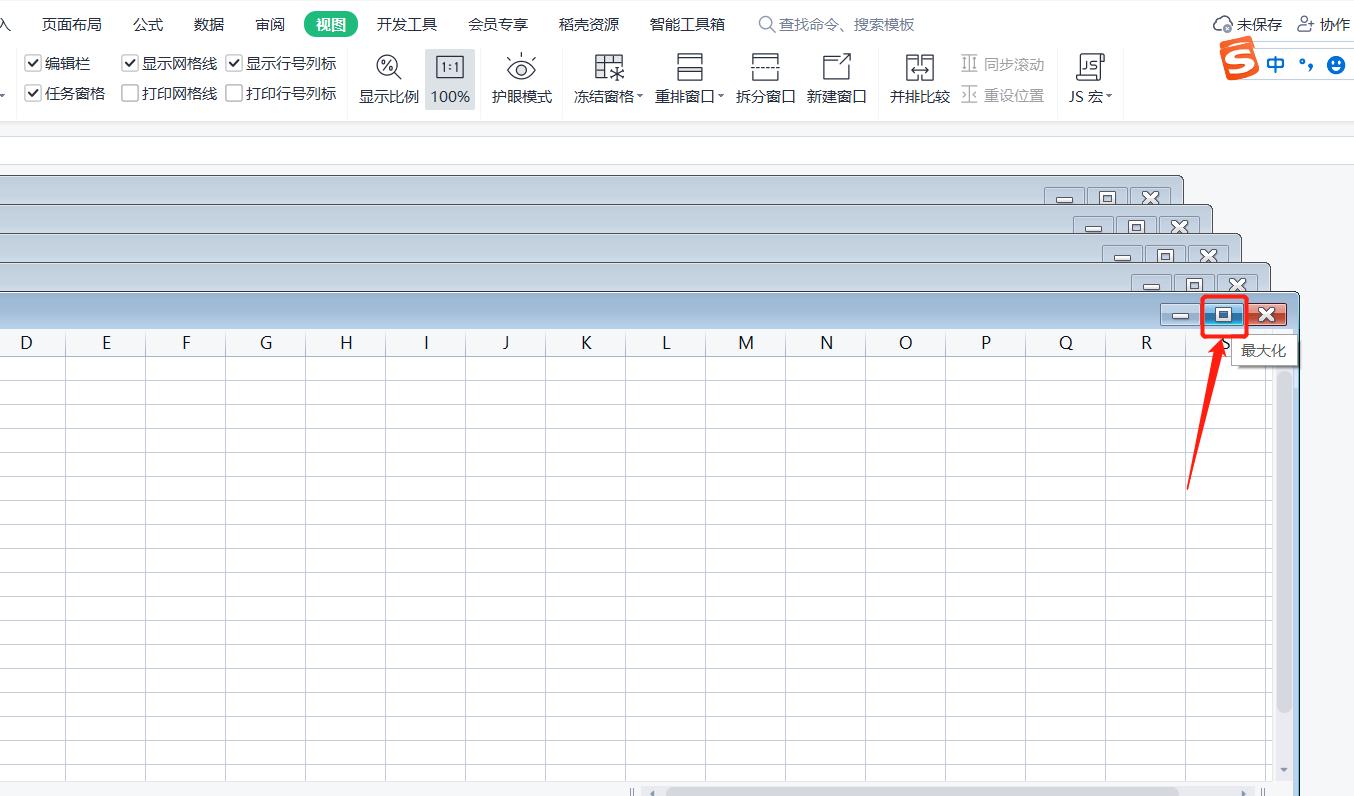Open the 开发工具 ribbon tab
The width and height of the screenshot is (1354, 796).
(406, 24)
